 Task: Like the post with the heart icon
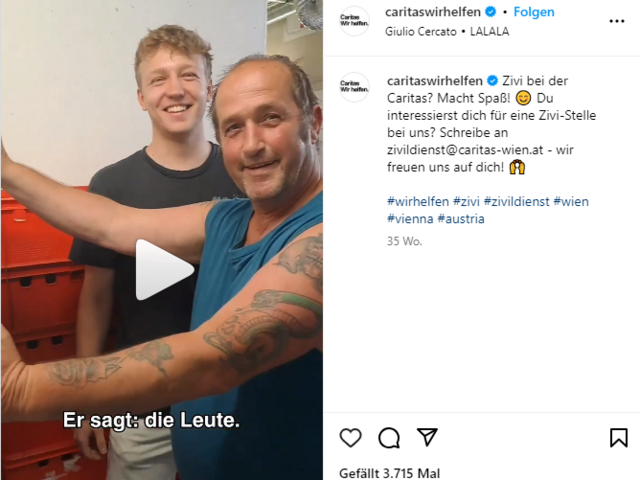click(x=351, y=438)
